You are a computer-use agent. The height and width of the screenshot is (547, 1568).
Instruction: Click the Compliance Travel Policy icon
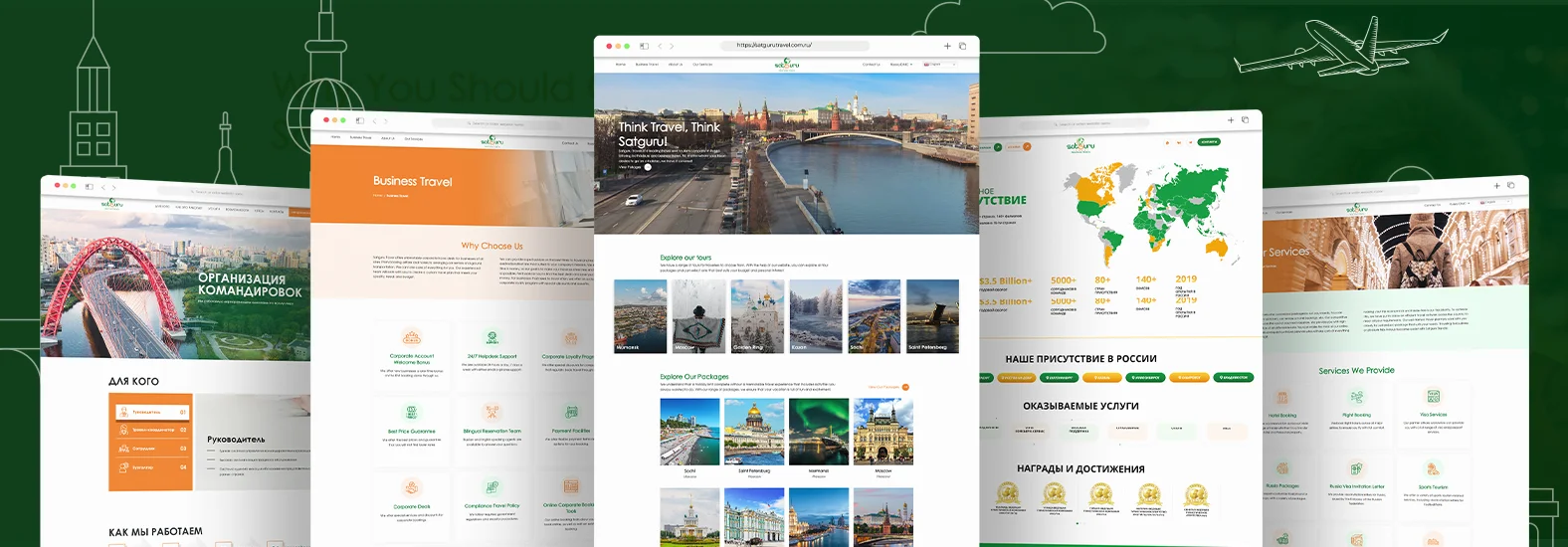tap(491, 487)
